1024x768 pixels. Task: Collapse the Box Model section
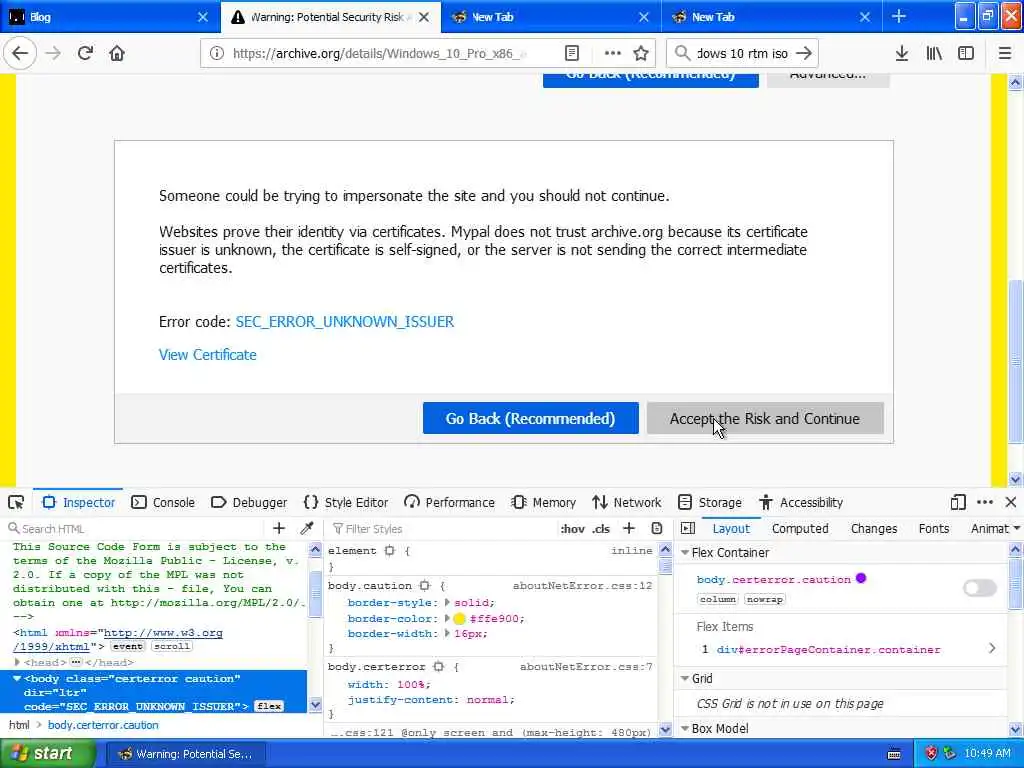[x=685, y=728]
